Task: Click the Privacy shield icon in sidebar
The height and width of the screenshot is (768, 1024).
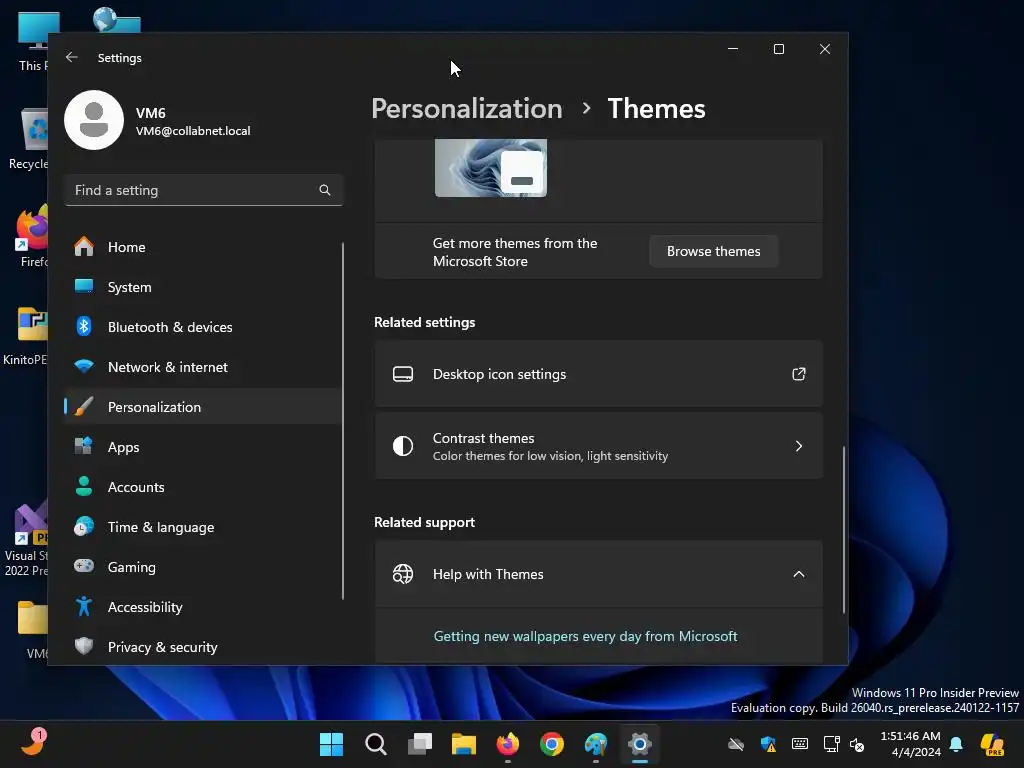Action: 84,646
